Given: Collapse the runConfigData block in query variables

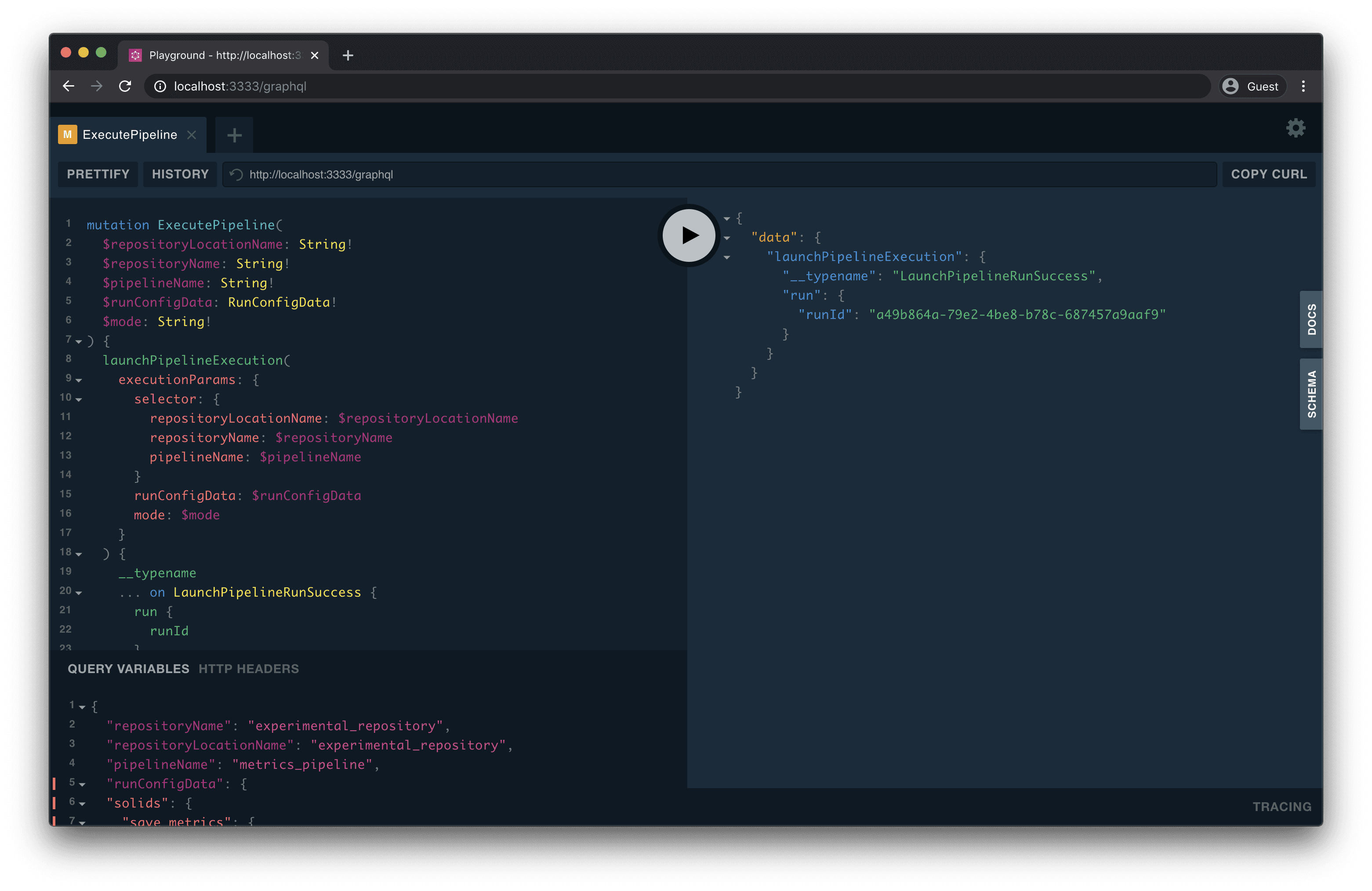Looking at the screenshot, I should pos(81,785).
